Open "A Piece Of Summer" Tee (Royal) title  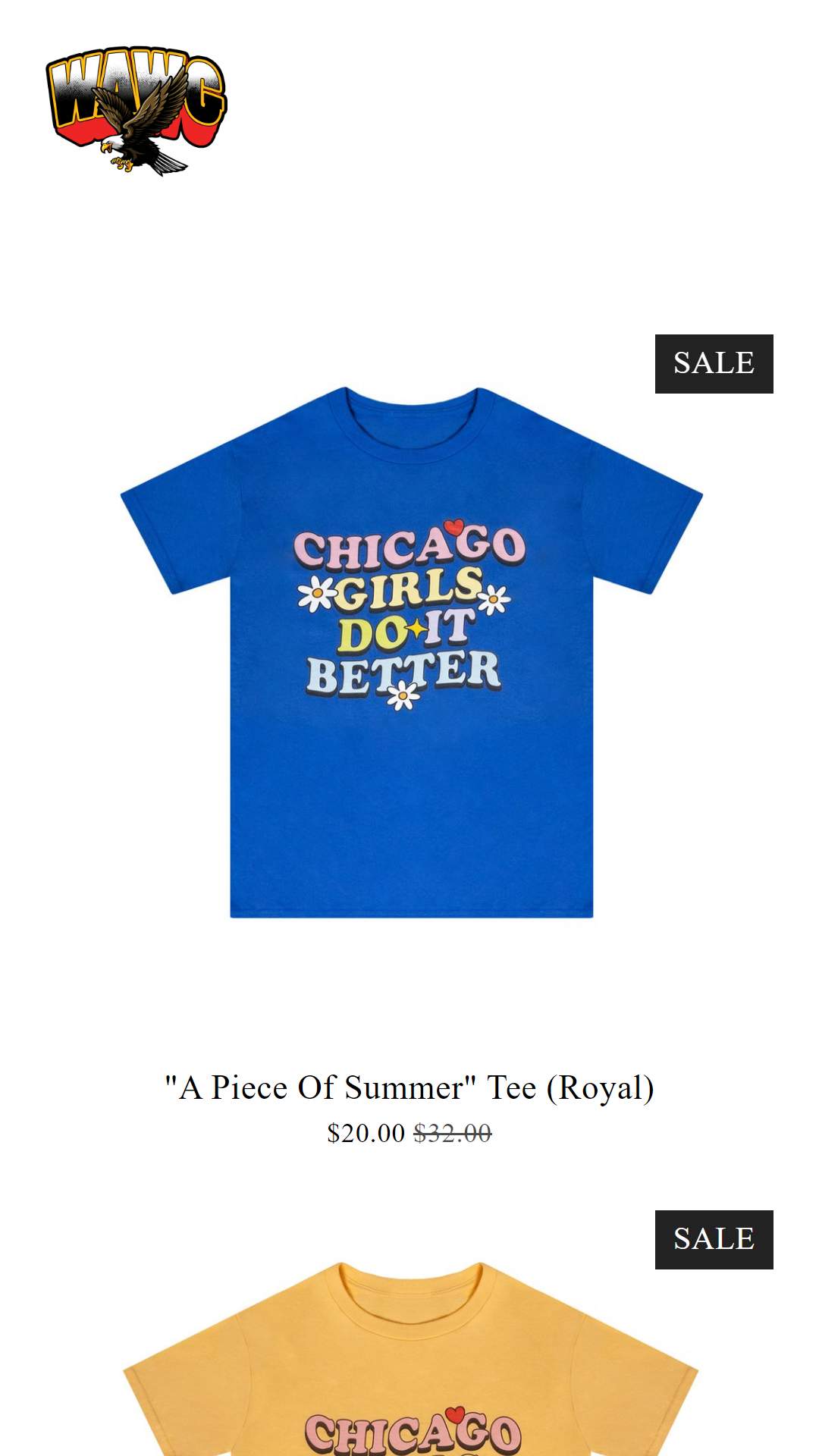[x=409, y=1087]
